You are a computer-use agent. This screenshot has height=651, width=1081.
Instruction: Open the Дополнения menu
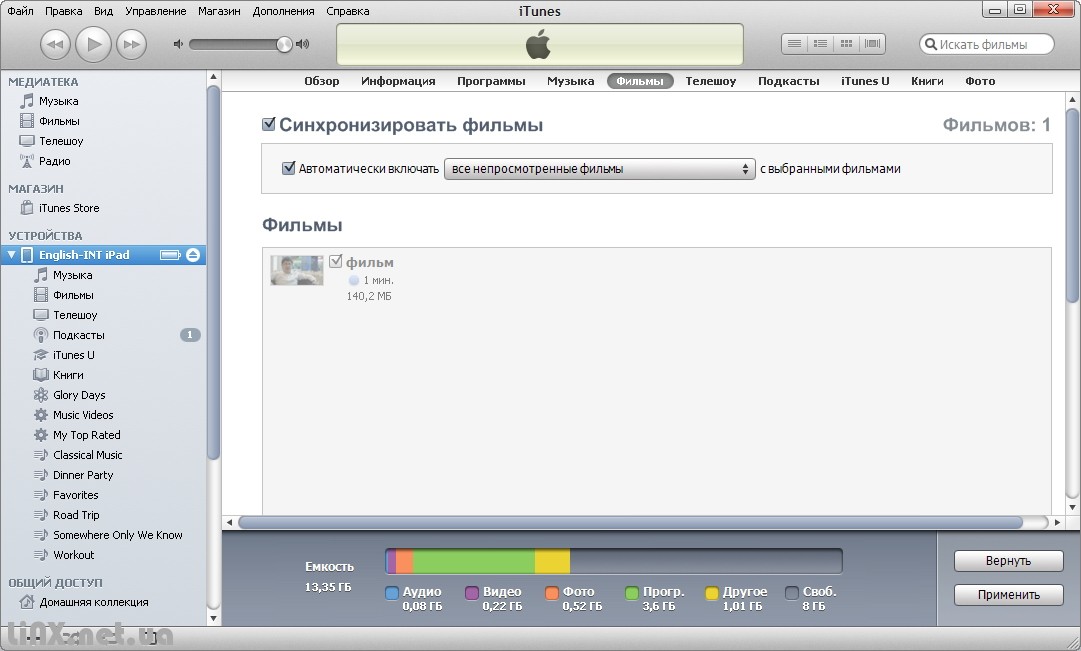283,11
